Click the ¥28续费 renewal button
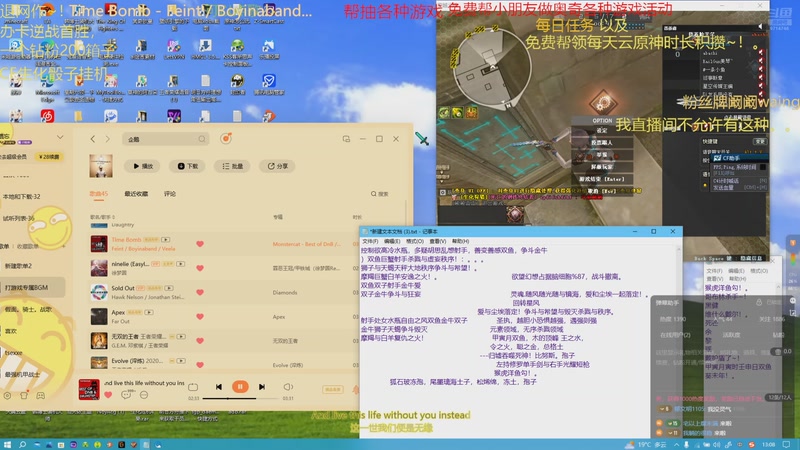The height and width of the screenshot is (450, 800). 49,157
